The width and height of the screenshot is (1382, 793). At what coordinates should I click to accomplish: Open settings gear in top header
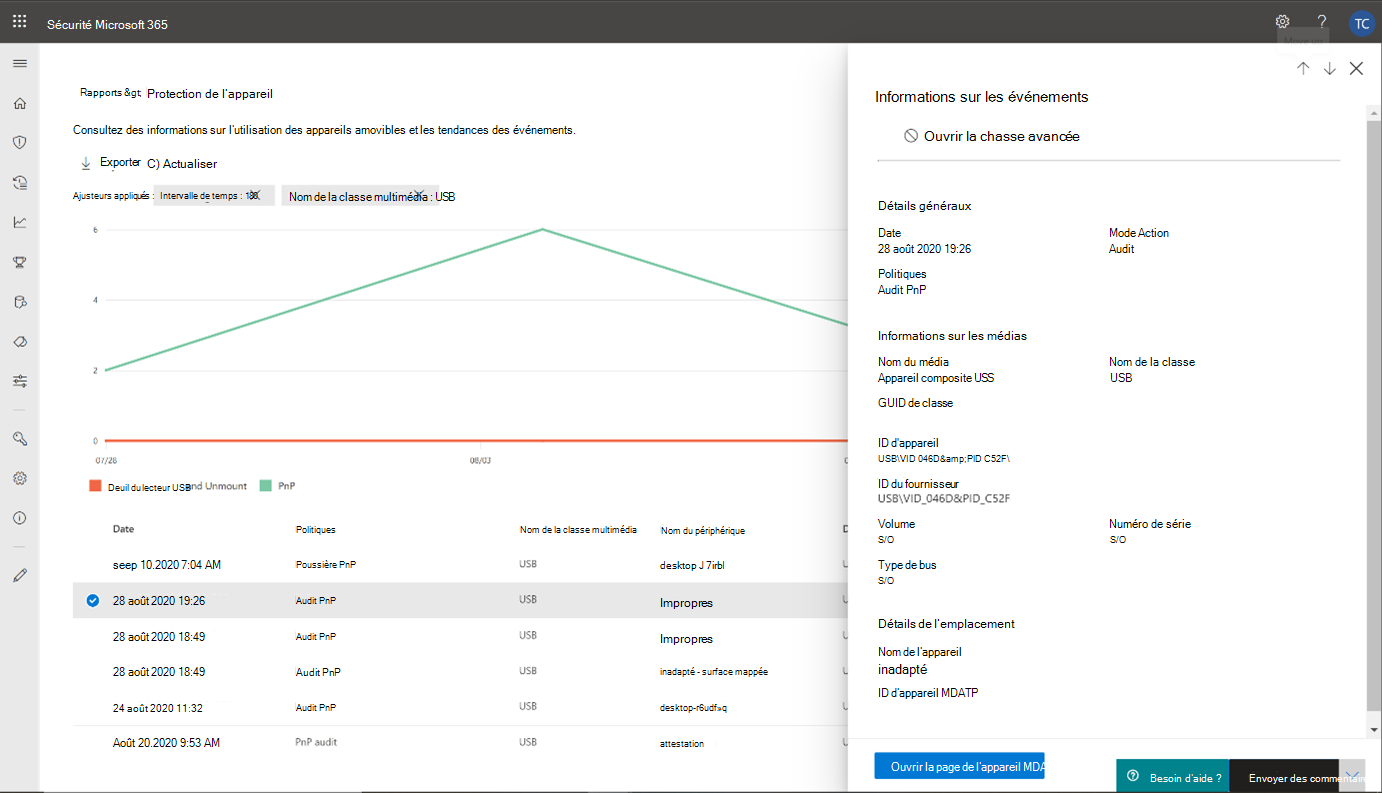[1282, 21]
